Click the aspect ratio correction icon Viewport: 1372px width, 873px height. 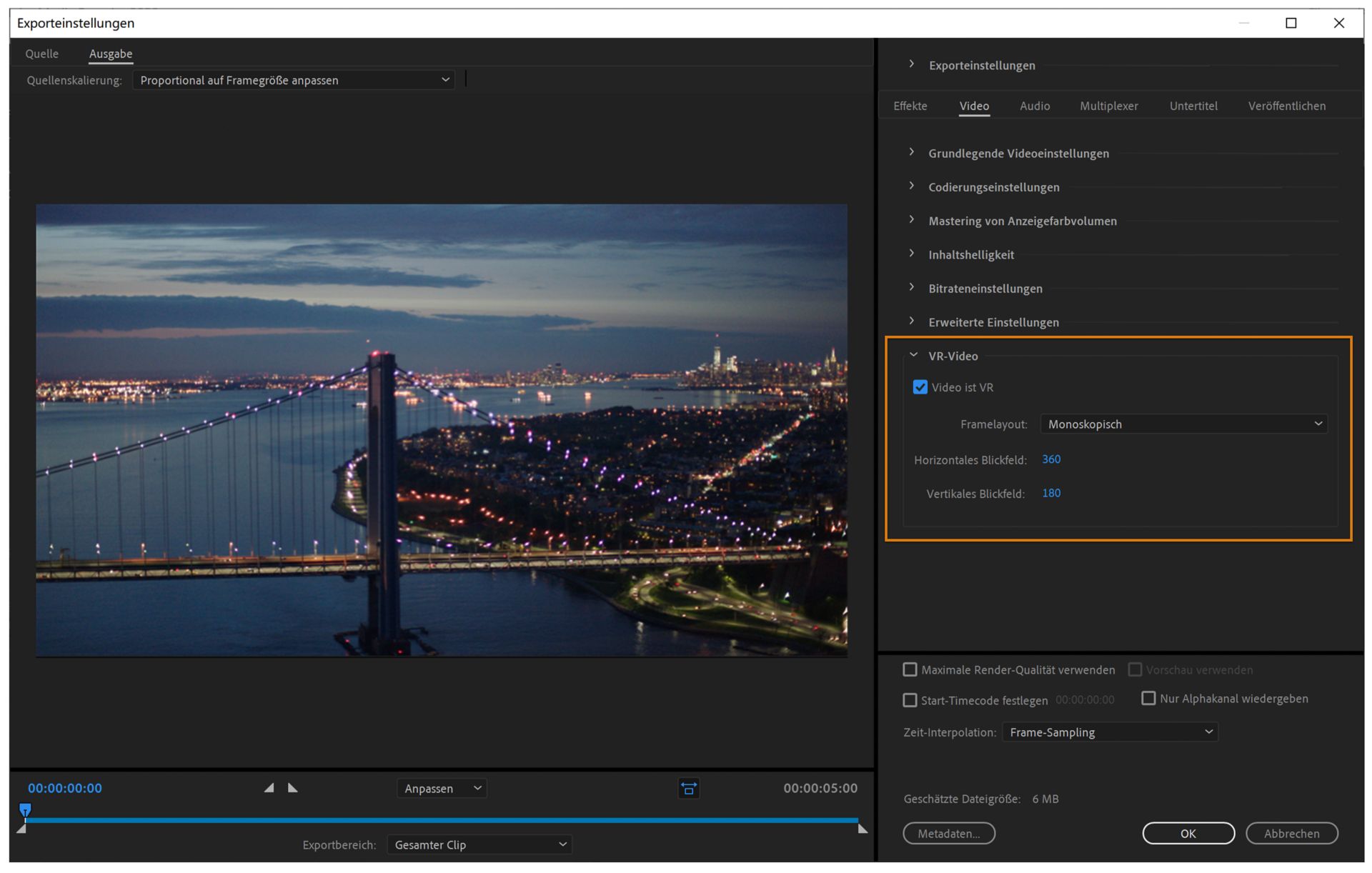click(x=688, y=789)
